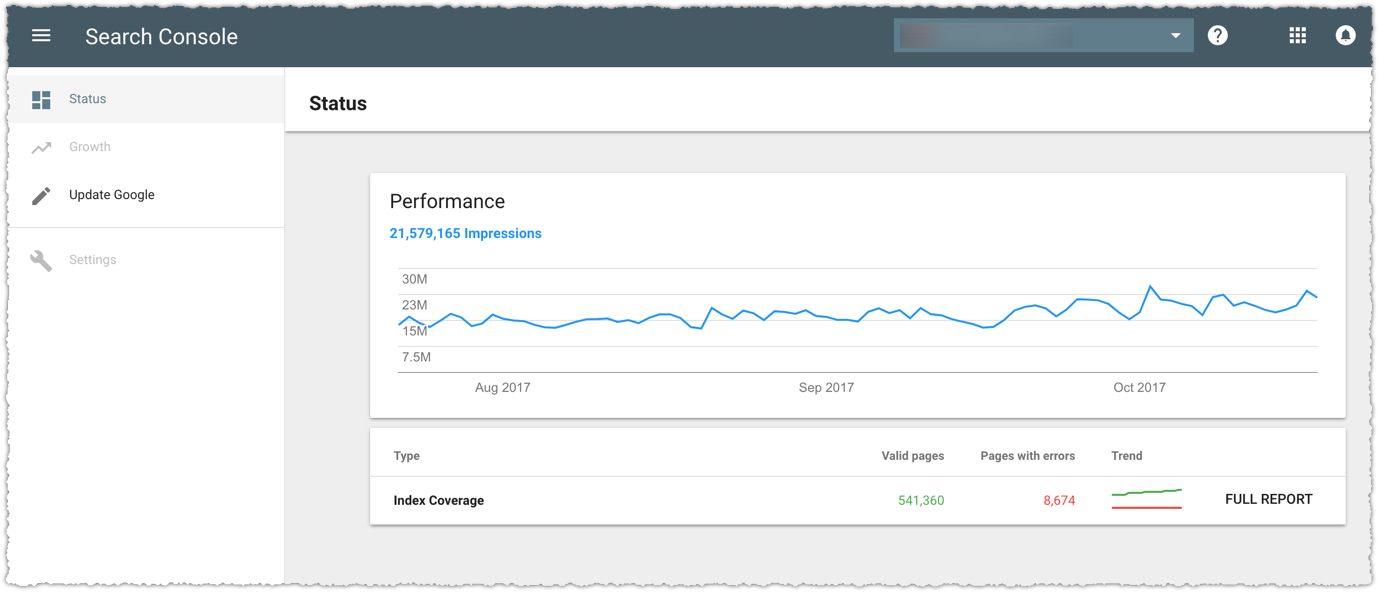This screenshot has width=1378, height=592.
Task: Click the Pages with errors column header
Action: pyautogui.click(x=1027, y=456)
